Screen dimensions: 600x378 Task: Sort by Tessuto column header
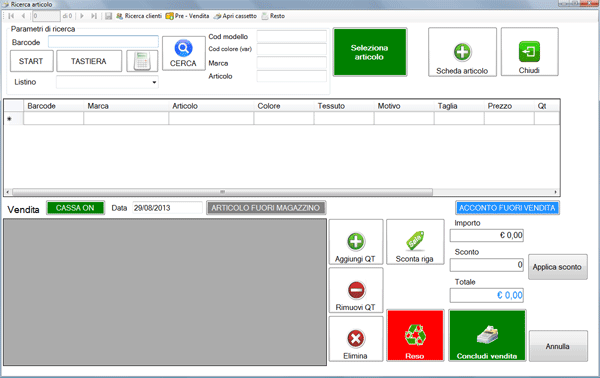(x=344, y=106)
